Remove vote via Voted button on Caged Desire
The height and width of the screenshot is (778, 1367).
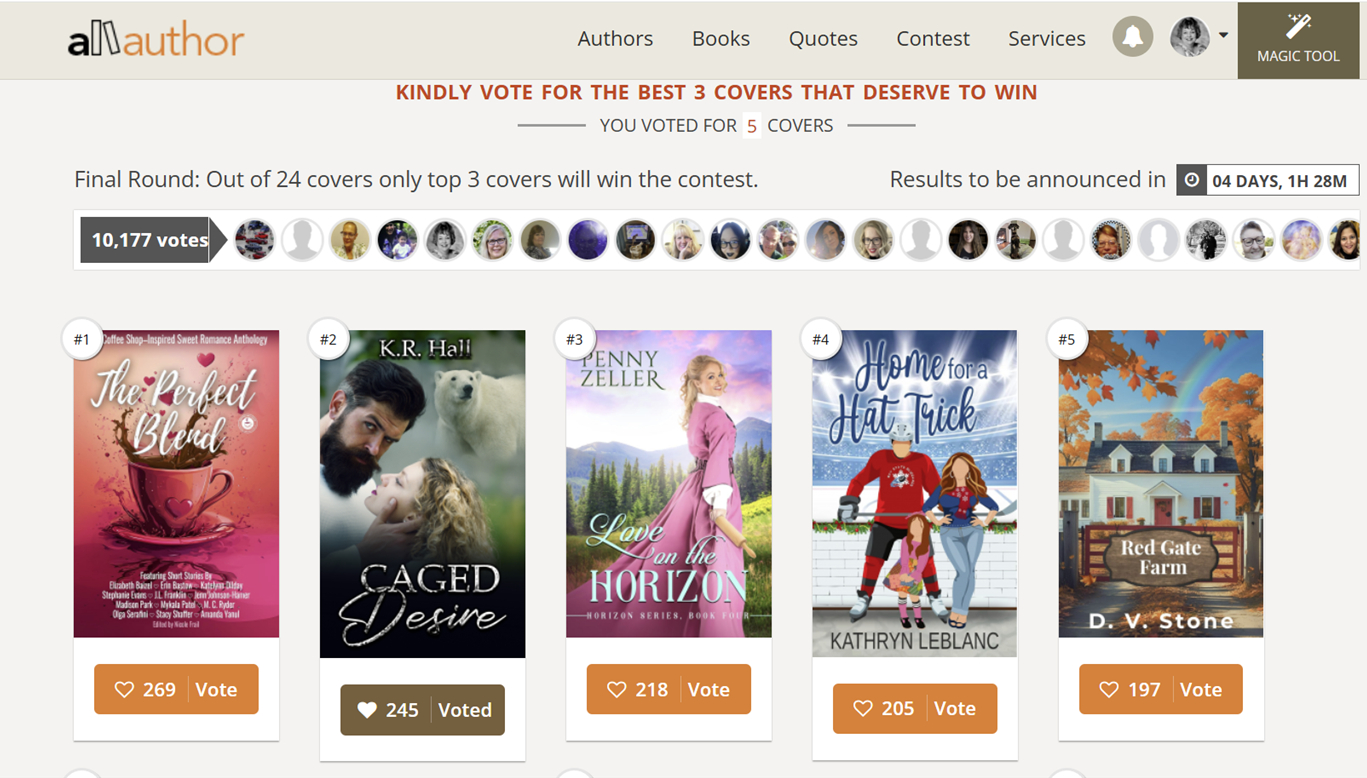pos(423,710)
